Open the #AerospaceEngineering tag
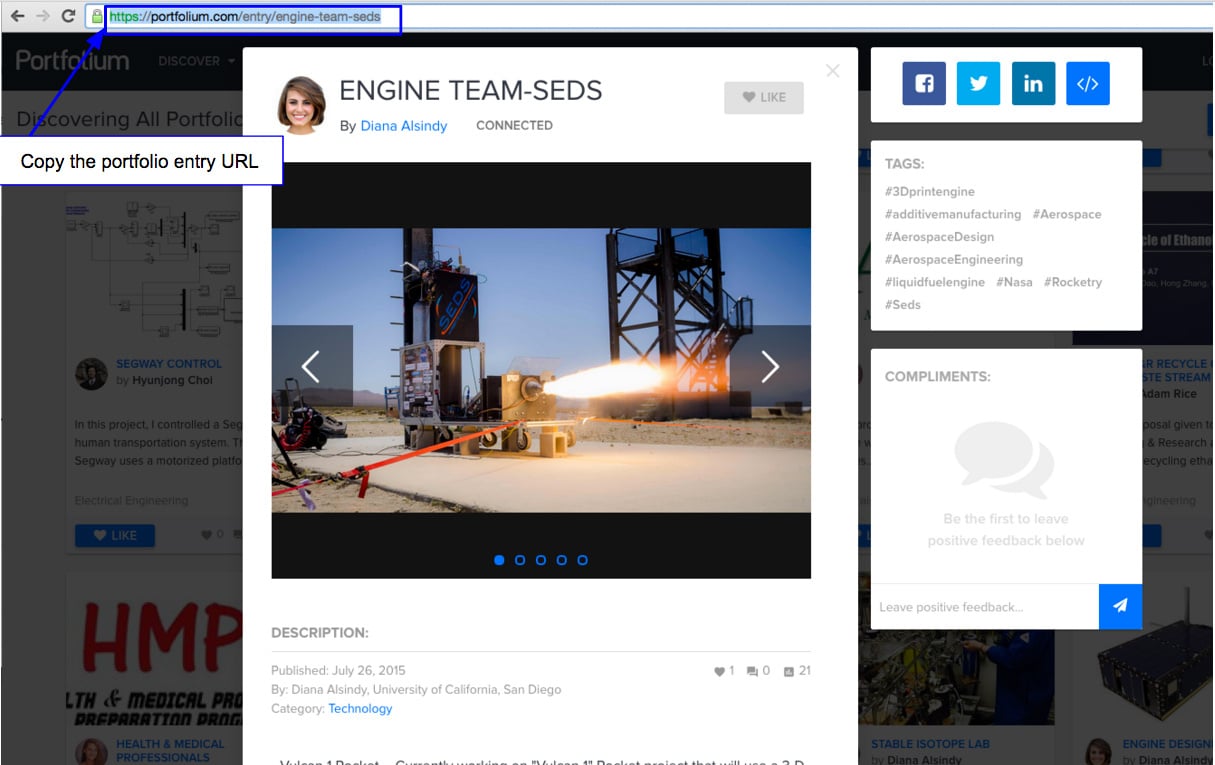This screenshot has height=765, width=1215. pyautogui.click(x=954, y=259)
